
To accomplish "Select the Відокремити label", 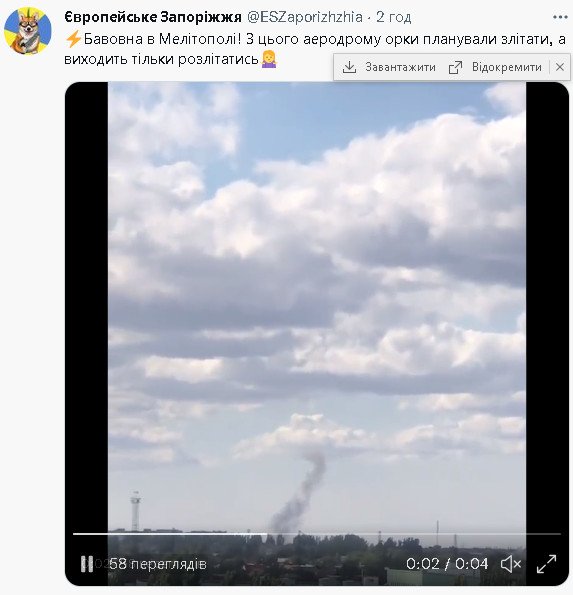I will [507, 67].
